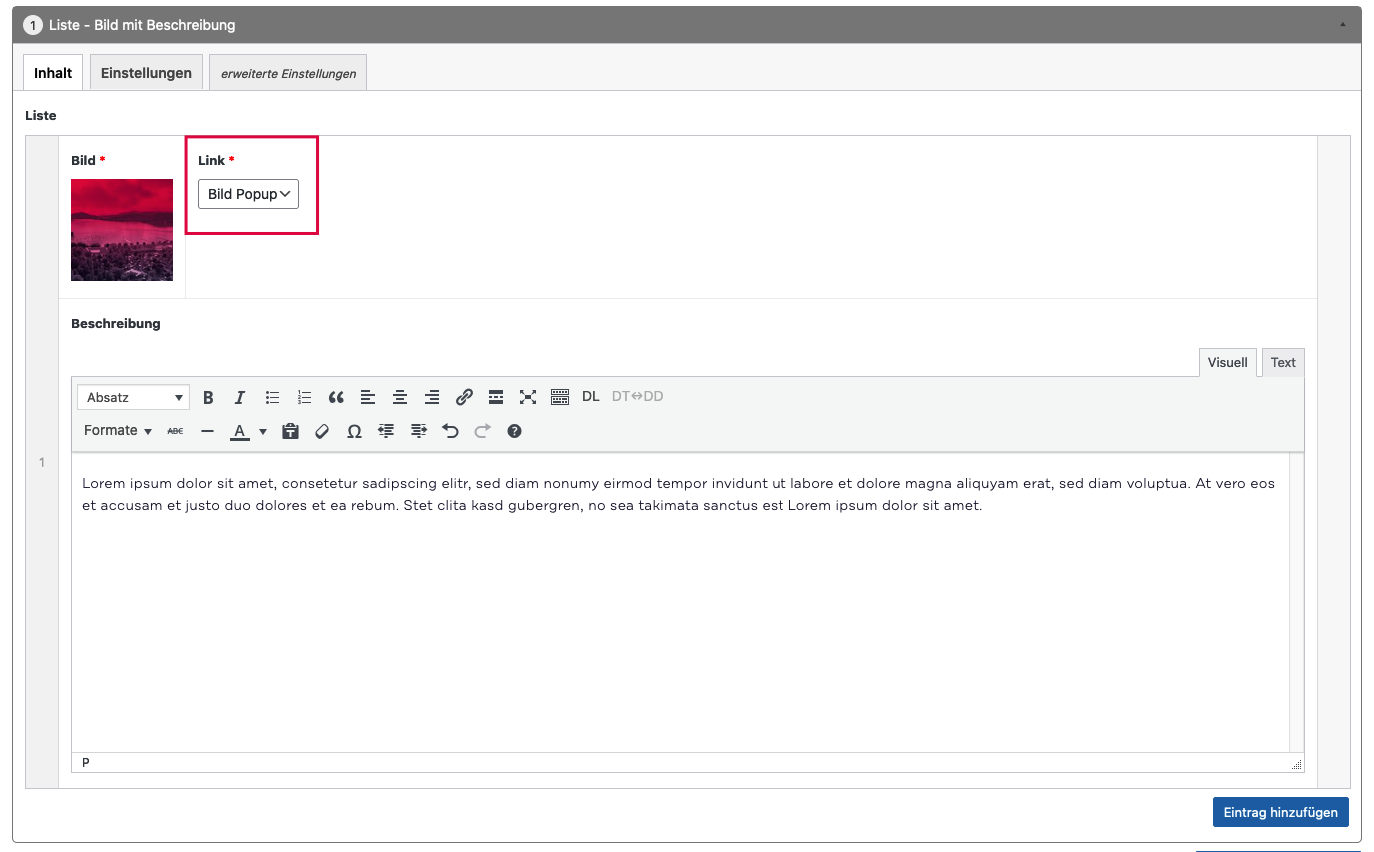Insert special character with Omega icon

pos(354,431)
